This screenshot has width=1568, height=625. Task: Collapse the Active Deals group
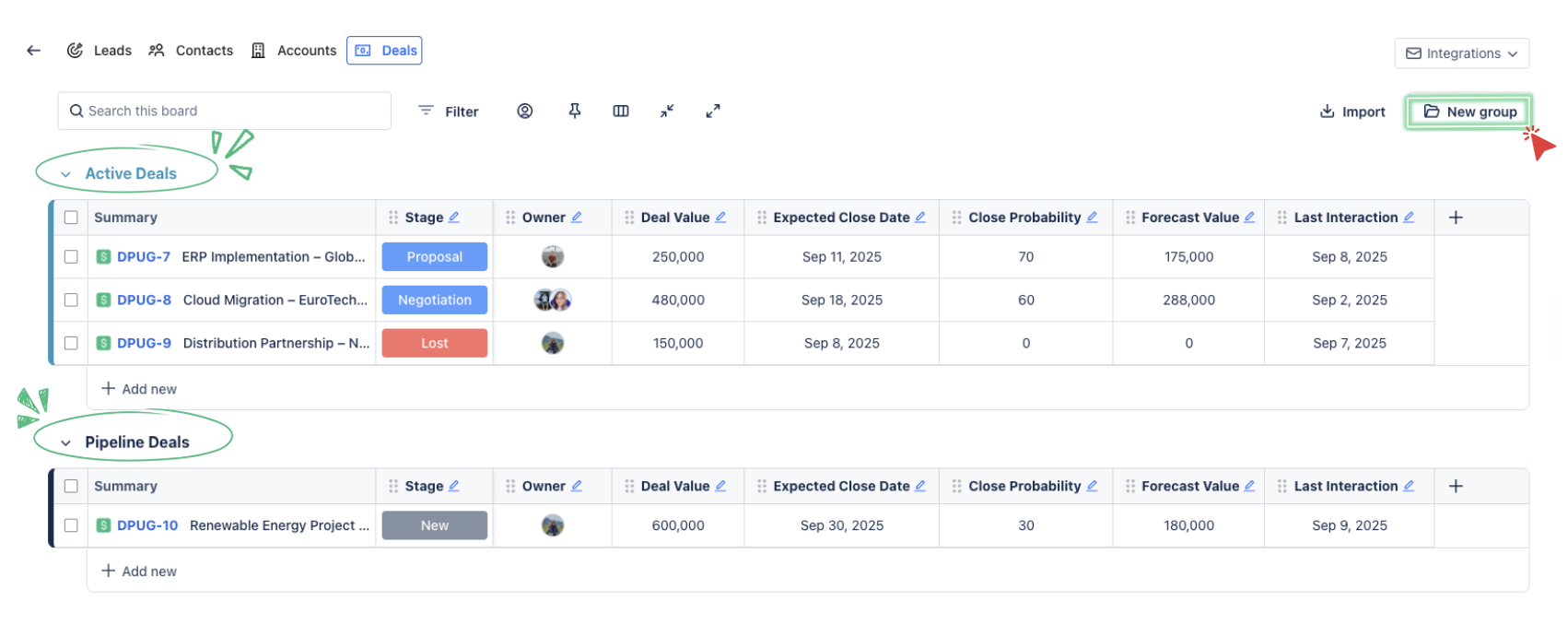(65, 174)
